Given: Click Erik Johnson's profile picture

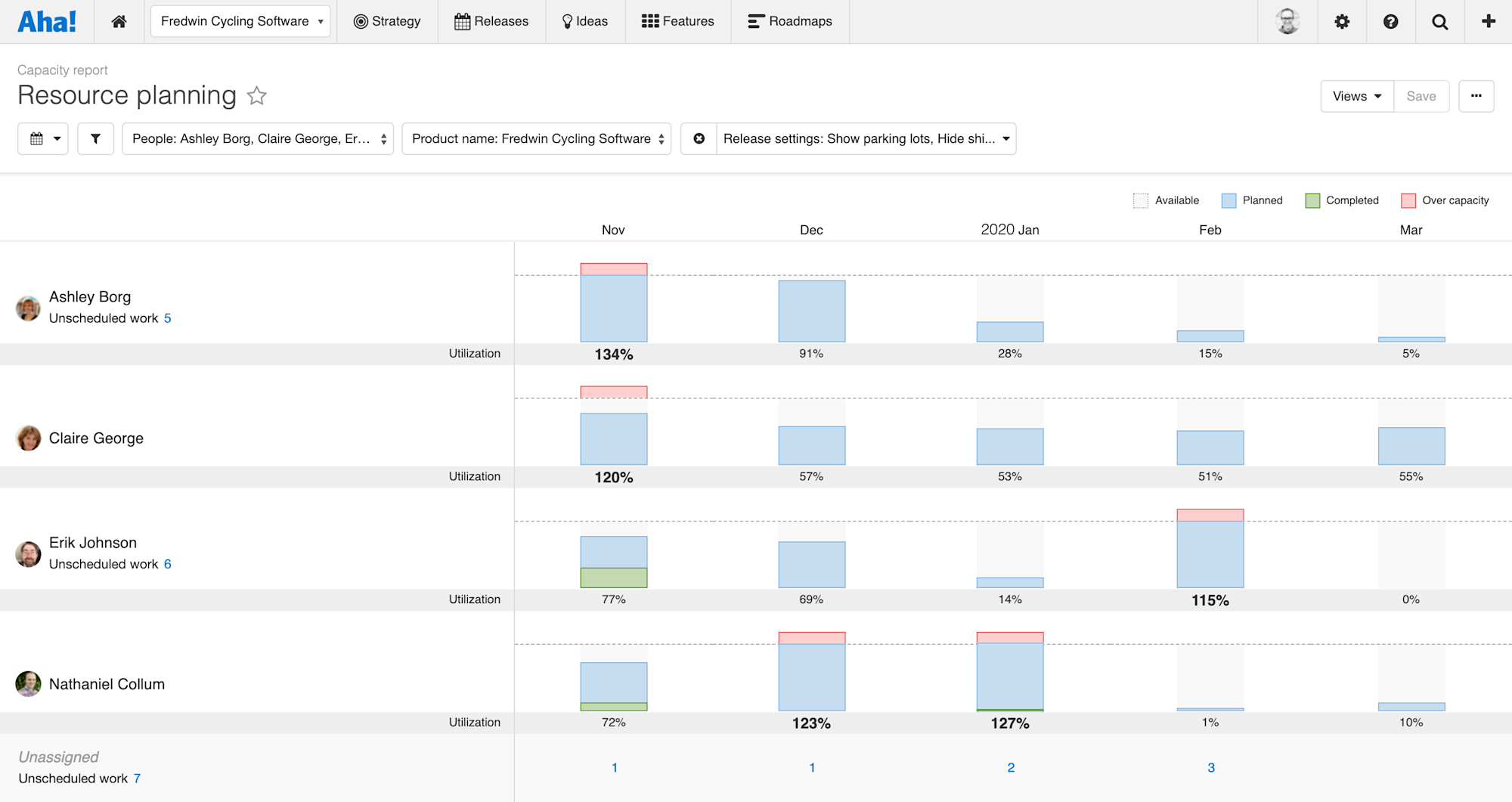Looking at the screenshot, I should pyautogui.click(x=28, y=553).
